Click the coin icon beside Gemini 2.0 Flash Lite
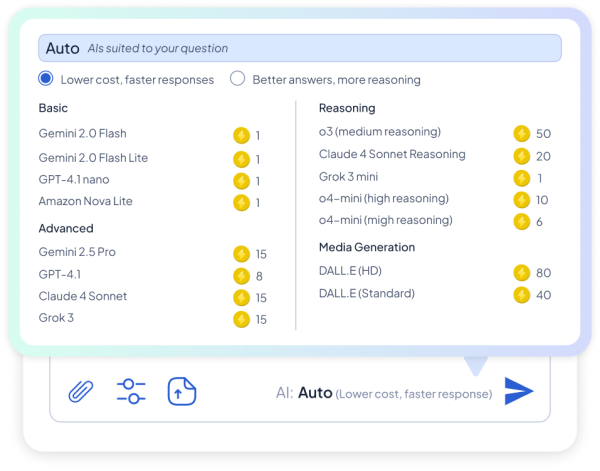 click(x=241, y=159)
